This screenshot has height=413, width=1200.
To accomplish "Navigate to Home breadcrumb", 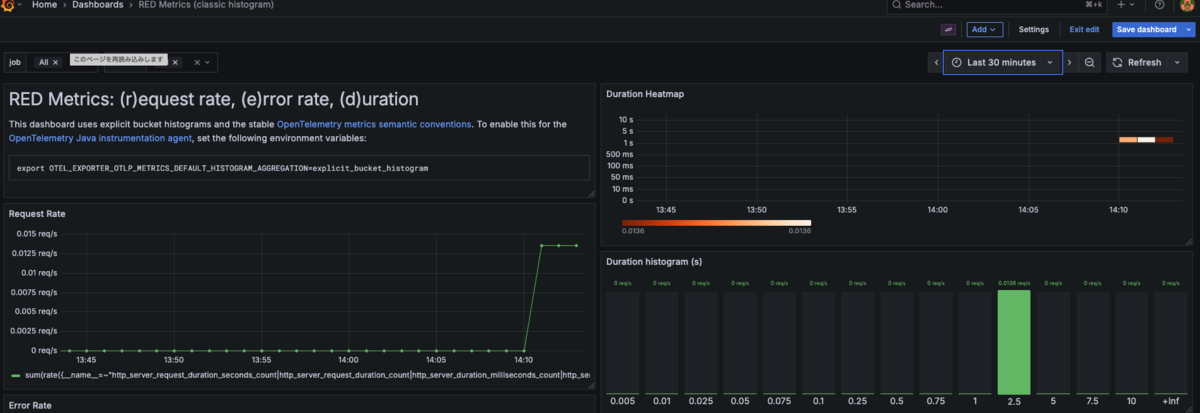I will click(x=44, y=5).
